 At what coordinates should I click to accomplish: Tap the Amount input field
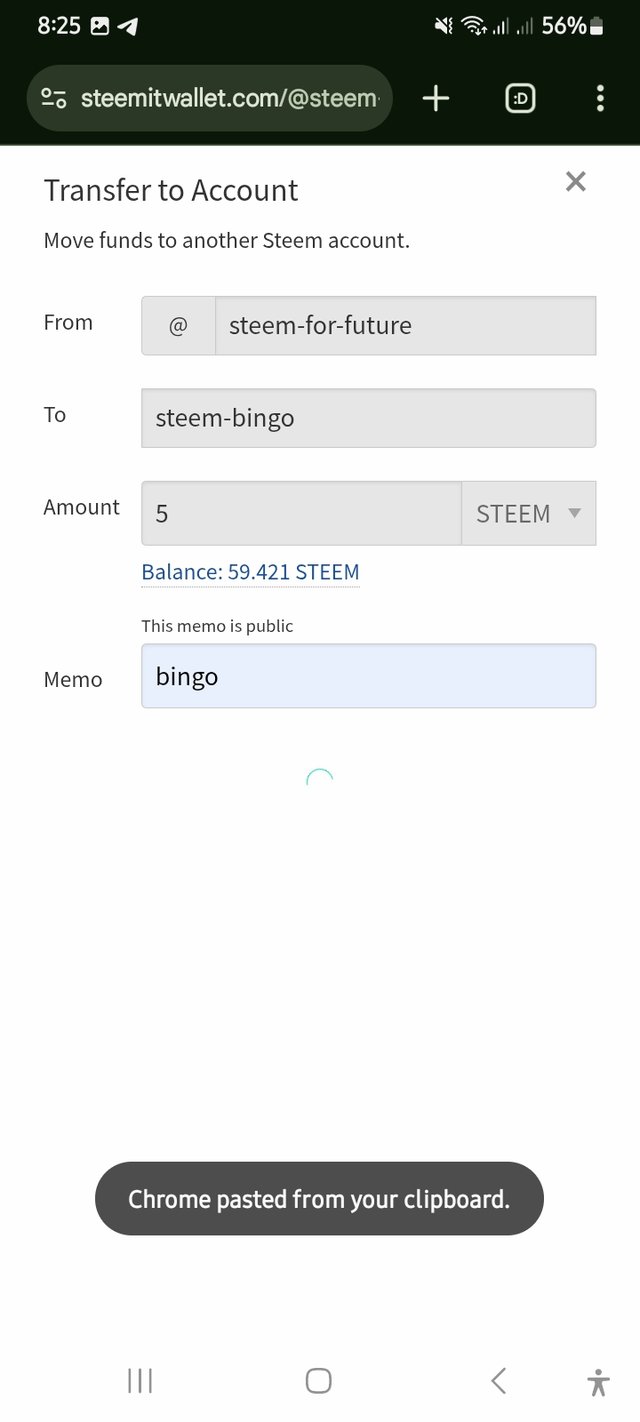(300, 513)
